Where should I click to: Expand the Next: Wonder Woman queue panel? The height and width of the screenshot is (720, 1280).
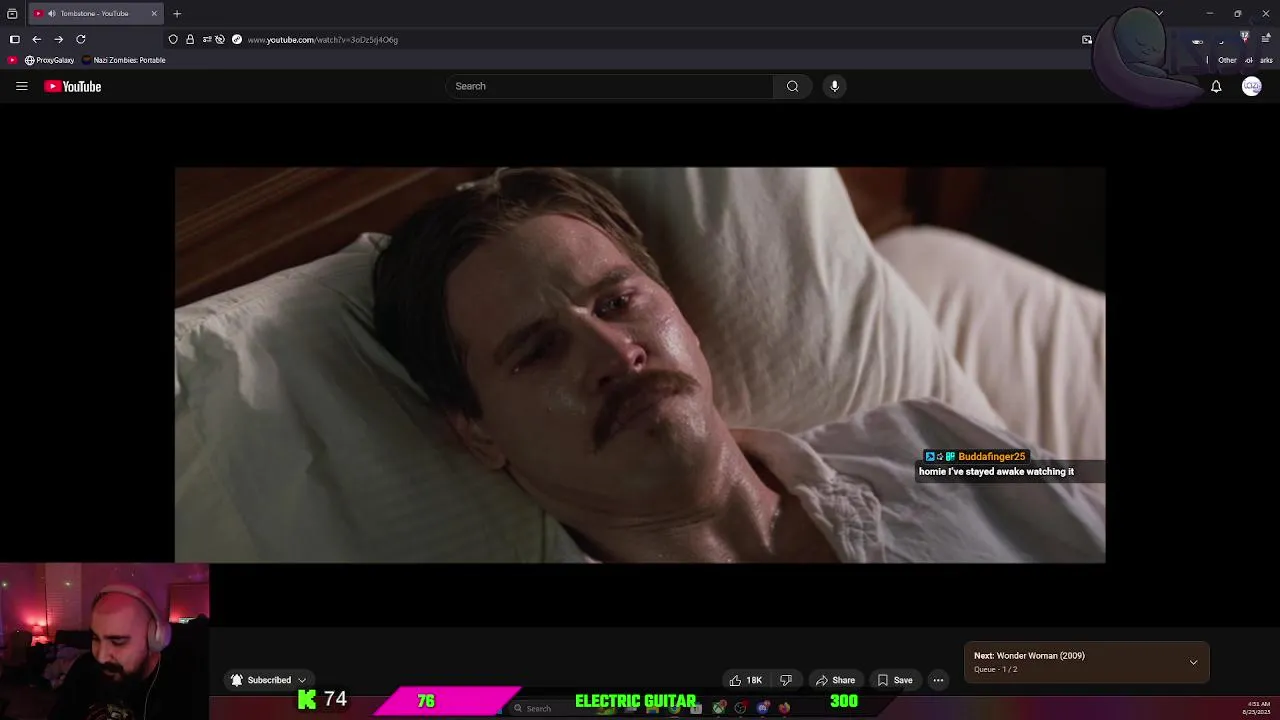point(1193,662)
